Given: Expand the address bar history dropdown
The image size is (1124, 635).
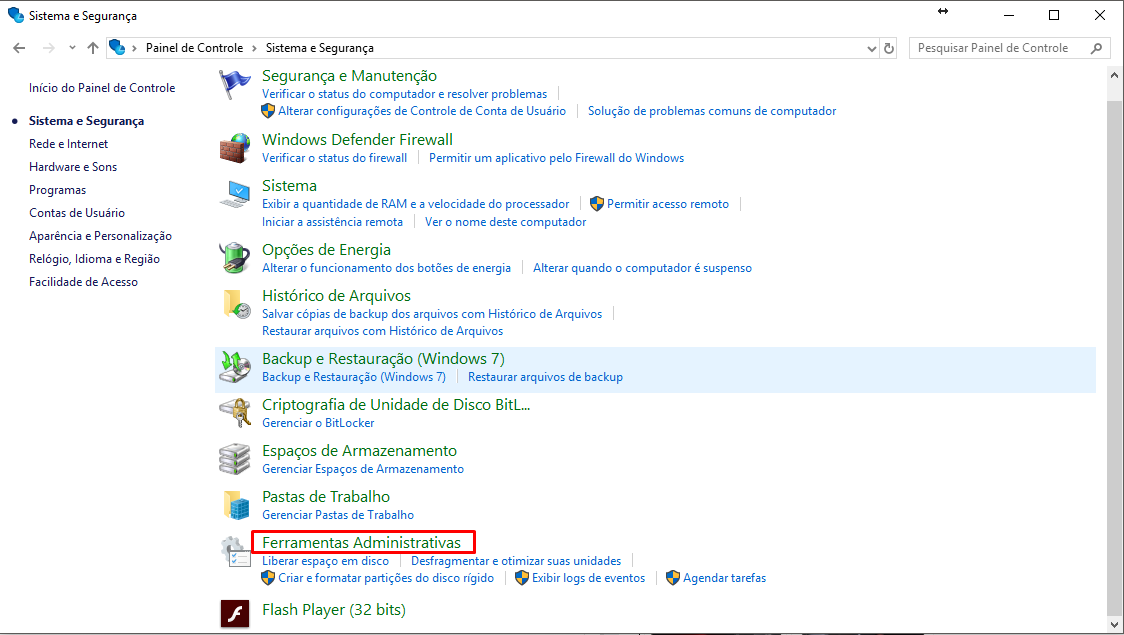Looking at the screenshot, I should [x=872, y=49].
